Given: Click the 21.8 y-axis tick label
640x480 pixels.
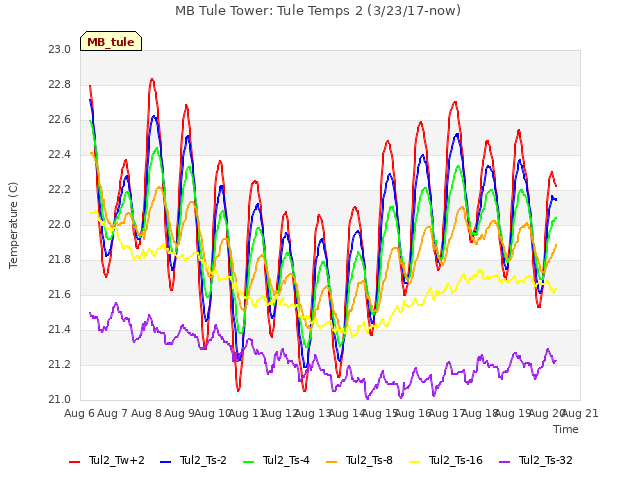Looking at the screenshot, I should [x=60, y=260].
